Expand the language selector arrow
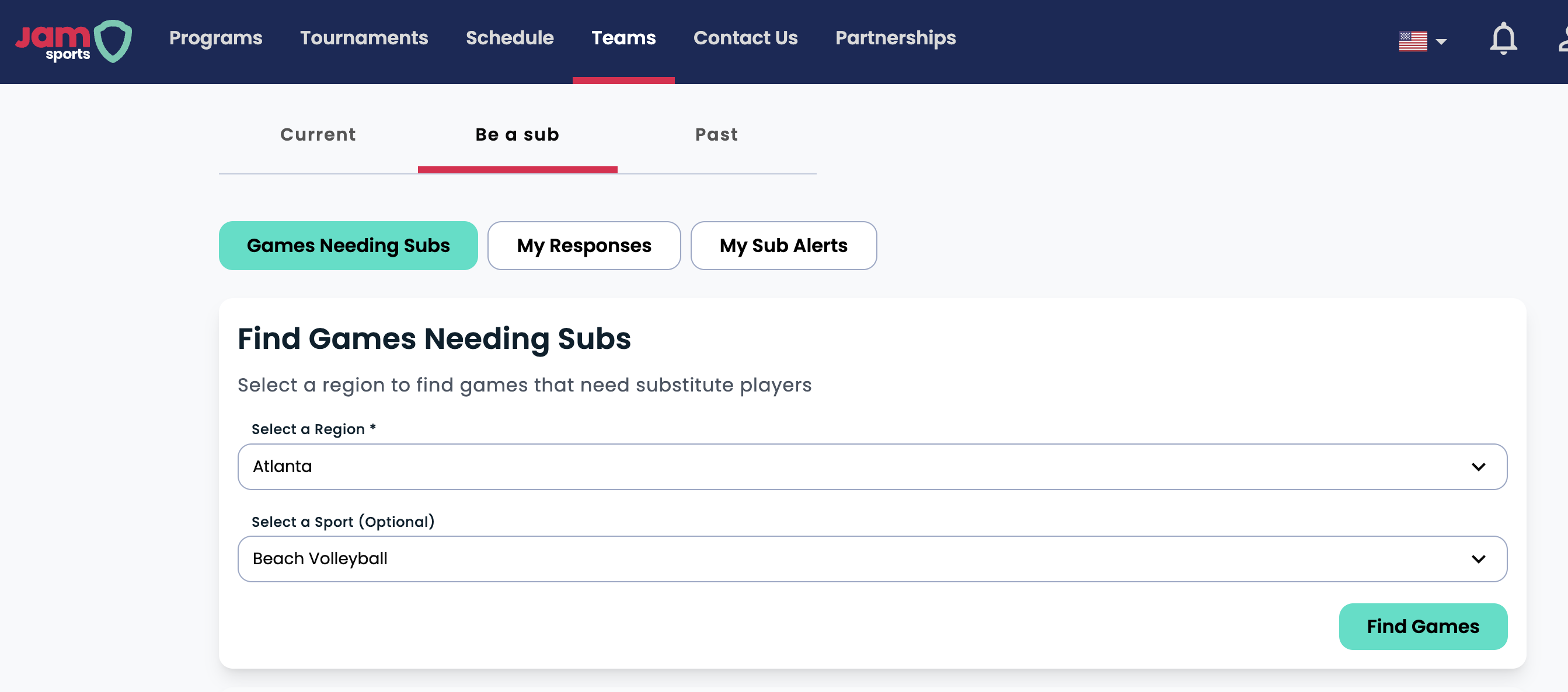Screen dimensions: 1568x692 [1441, 42]
